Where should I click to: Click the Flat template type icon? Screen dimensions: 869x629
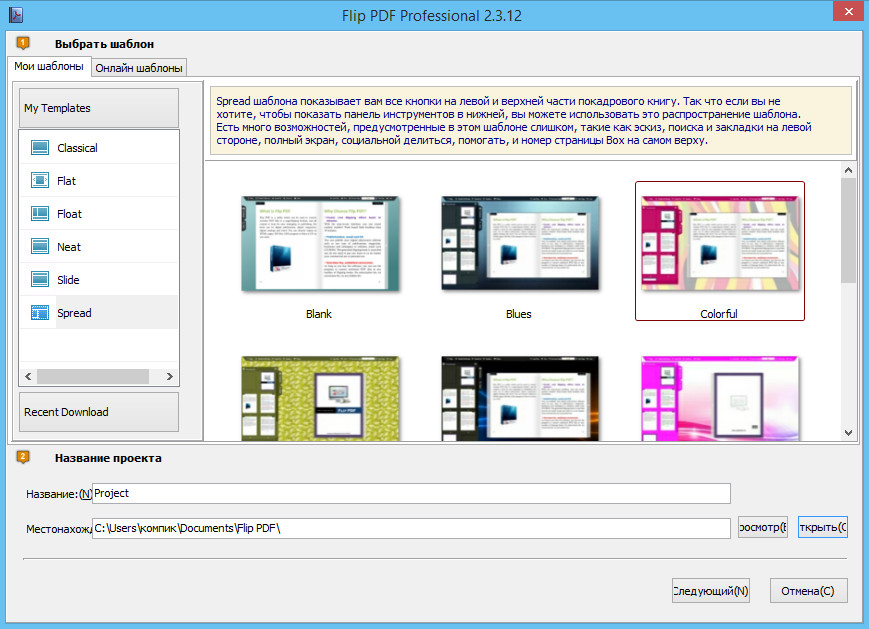coord(39,181)
